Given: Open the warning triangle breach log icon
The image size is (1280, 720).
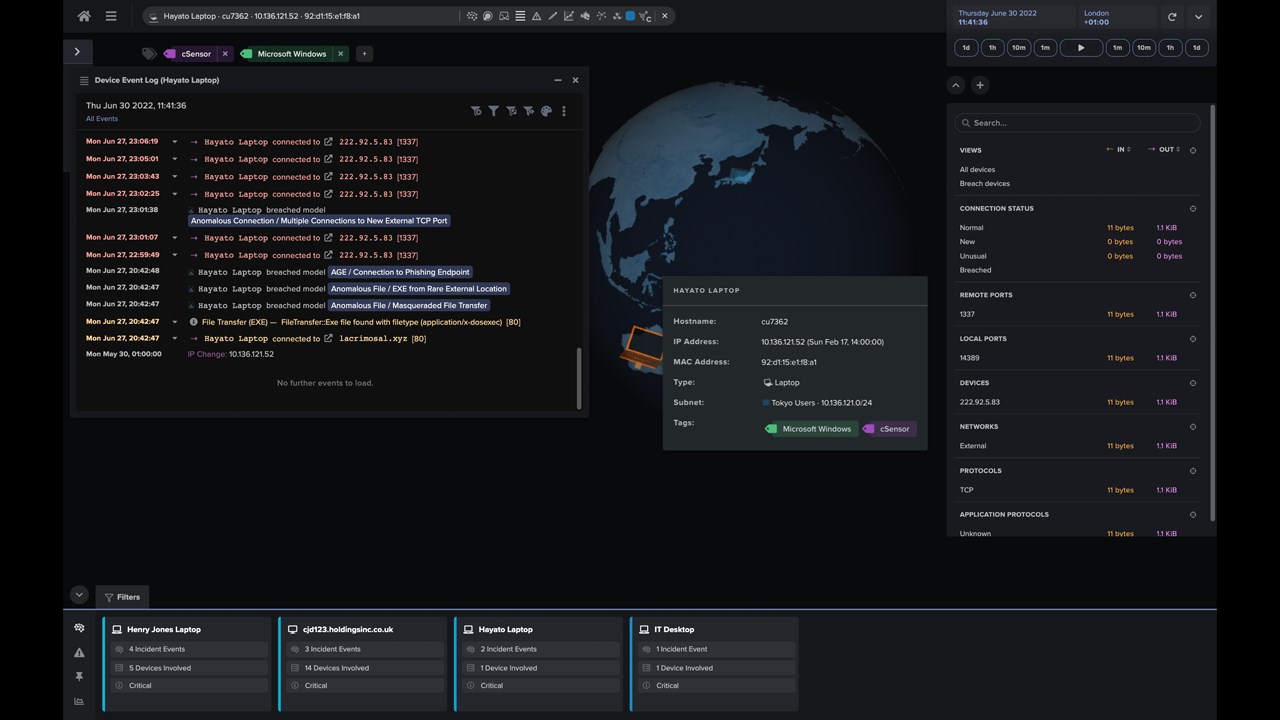Looking at the screenshot, I should tap(536, 16).
